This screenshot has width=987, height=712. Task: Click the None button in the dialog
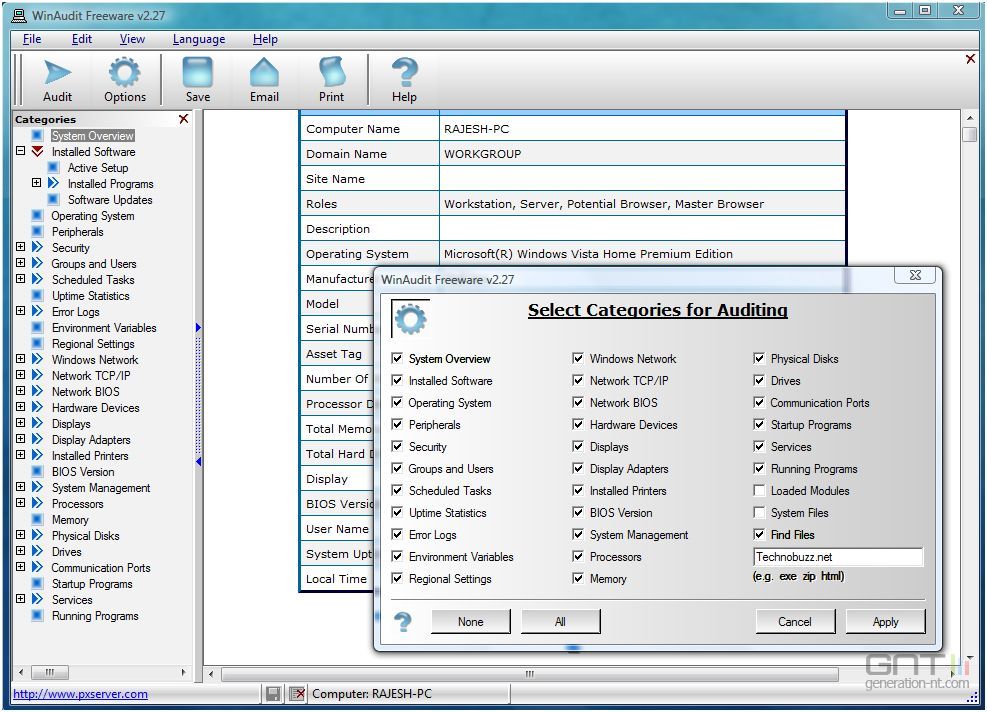tap(471, 621)
